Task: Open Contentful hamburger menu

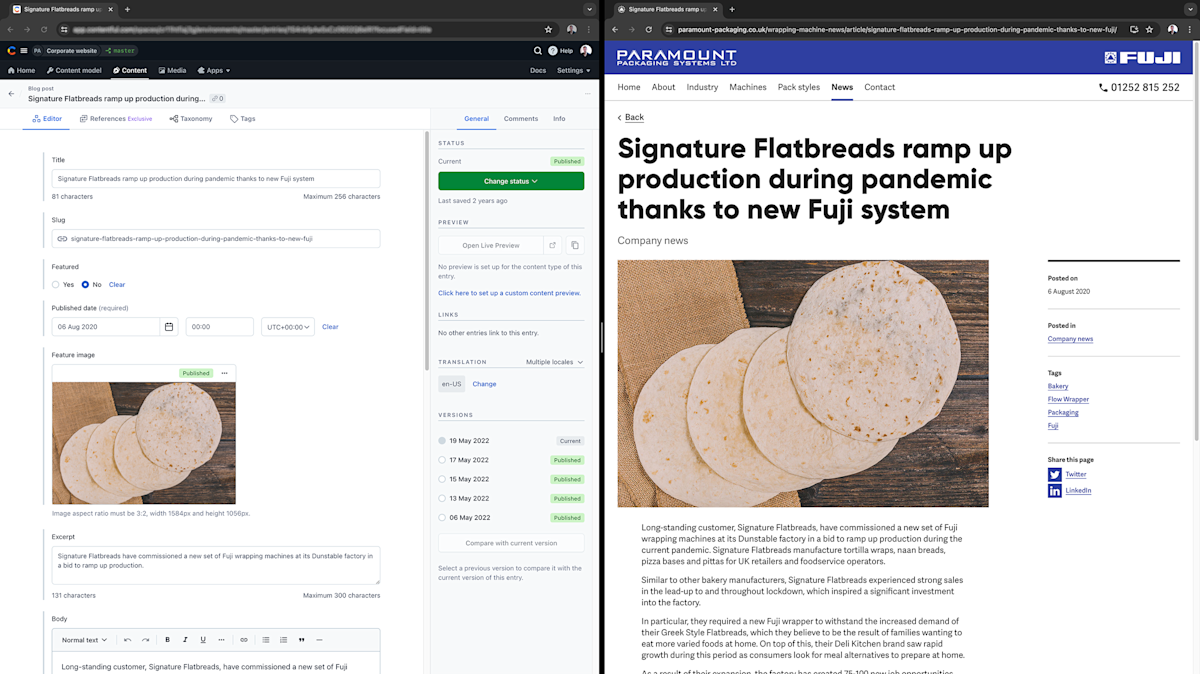Action: (x=24, y=50)
